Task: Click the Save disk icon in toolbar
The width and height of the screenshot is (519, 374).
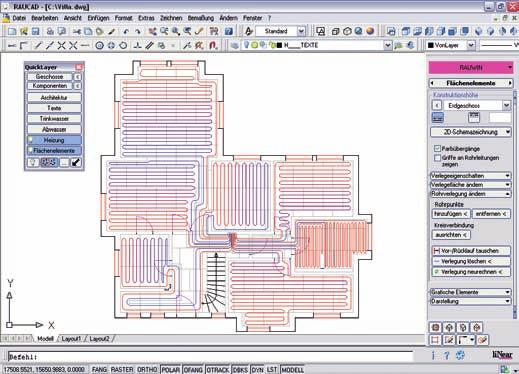Action: [36, 31]
